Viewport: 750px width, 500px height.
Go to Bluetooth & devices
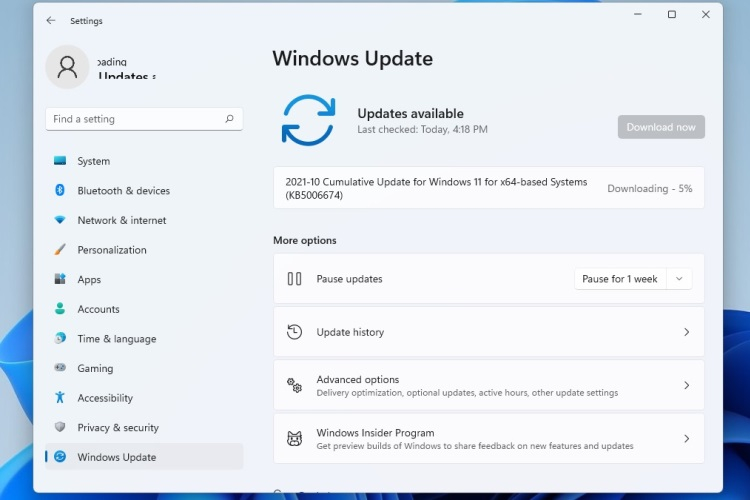144,191
